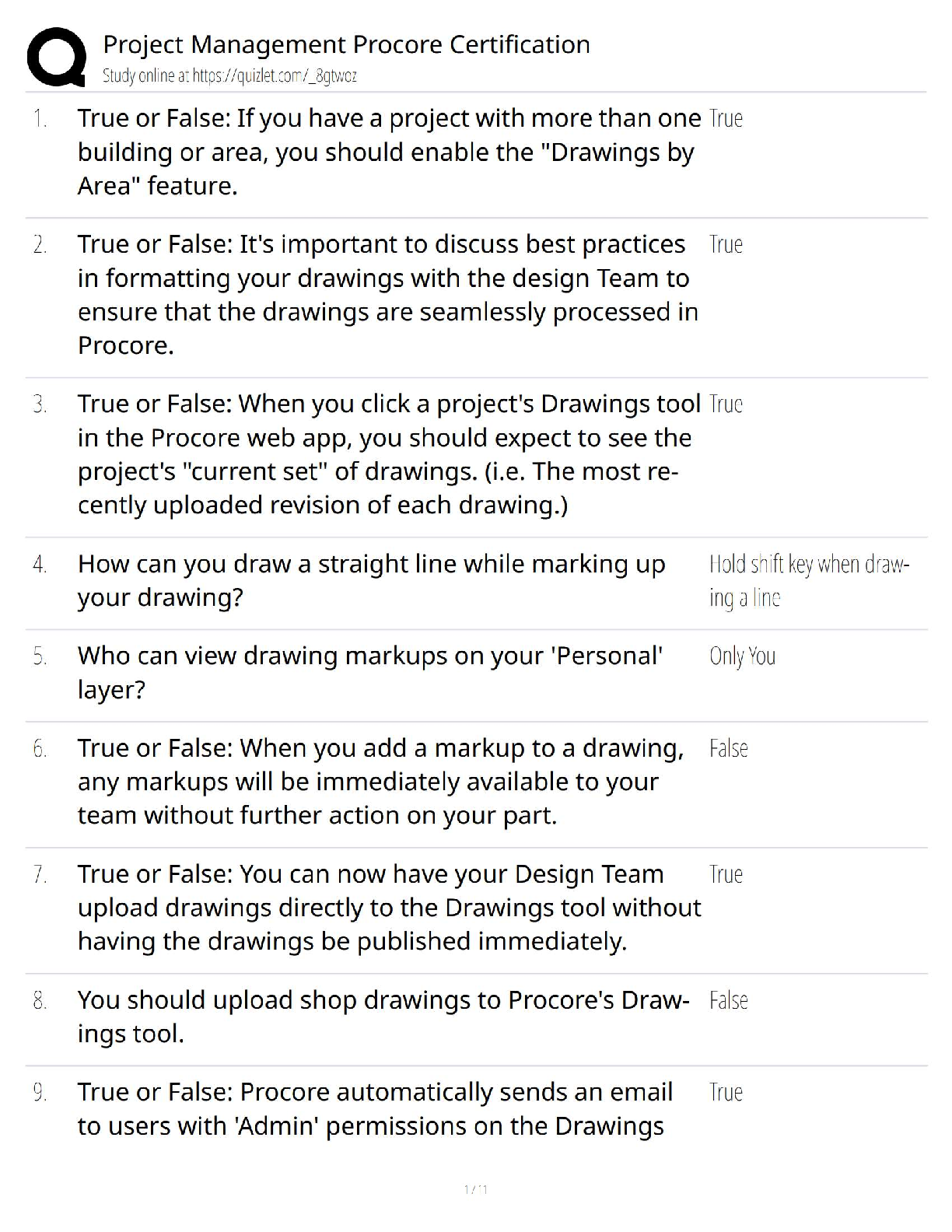The height and width of the screenshot is (1232, 952).
Task: Select question 2 about formatting best practices
Action: pyautogui.click(x=387, y=295)
